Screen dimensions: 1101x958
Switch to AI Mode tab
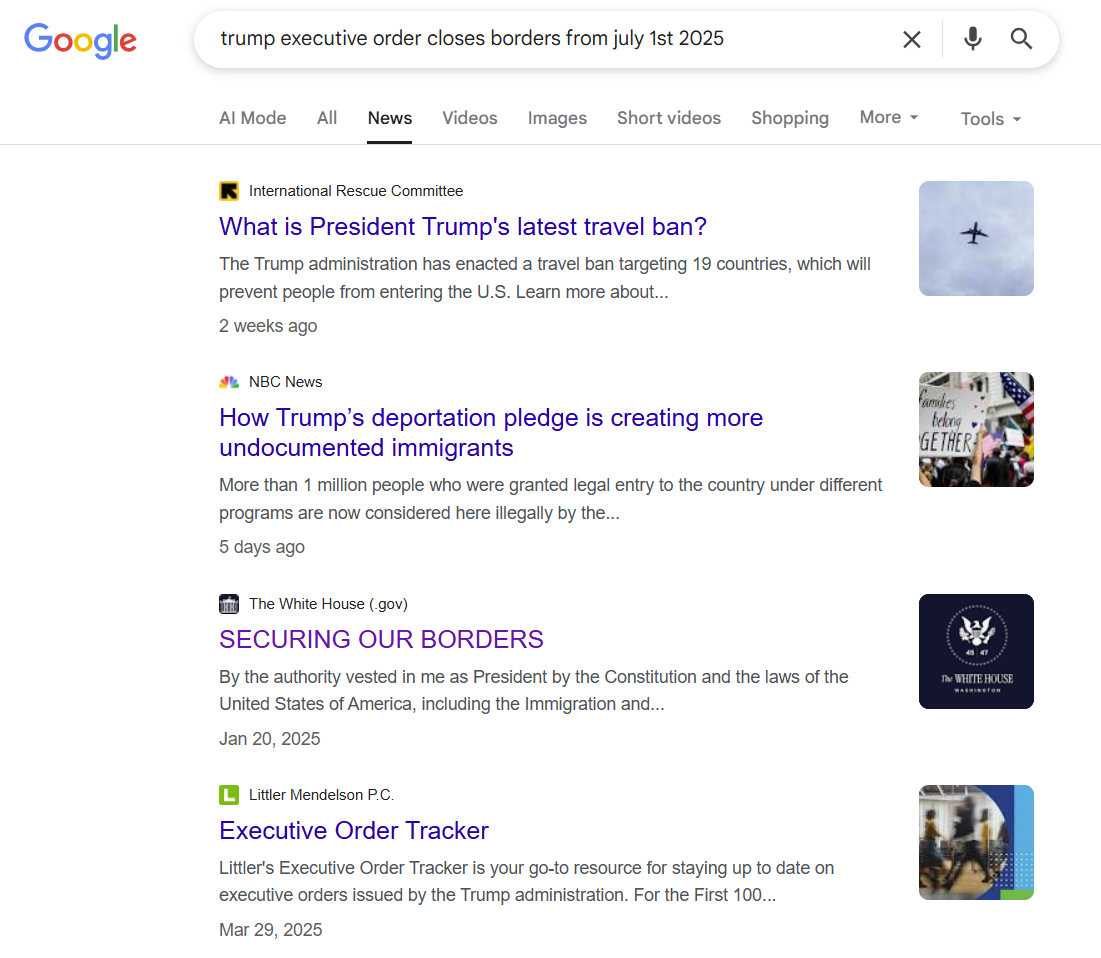[x=253, y=118]
